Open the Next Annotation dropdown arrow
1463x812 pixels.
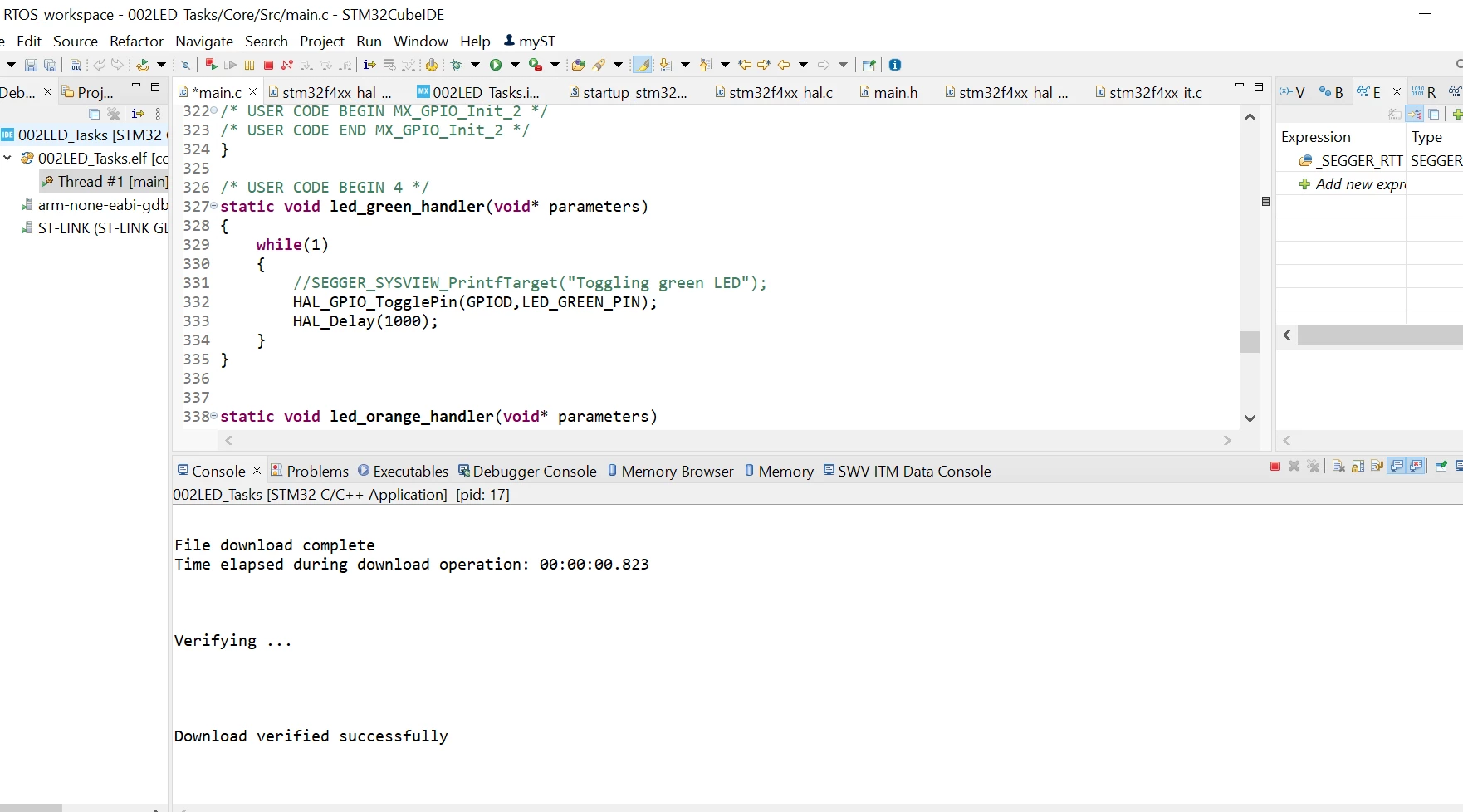coord(685,65)
